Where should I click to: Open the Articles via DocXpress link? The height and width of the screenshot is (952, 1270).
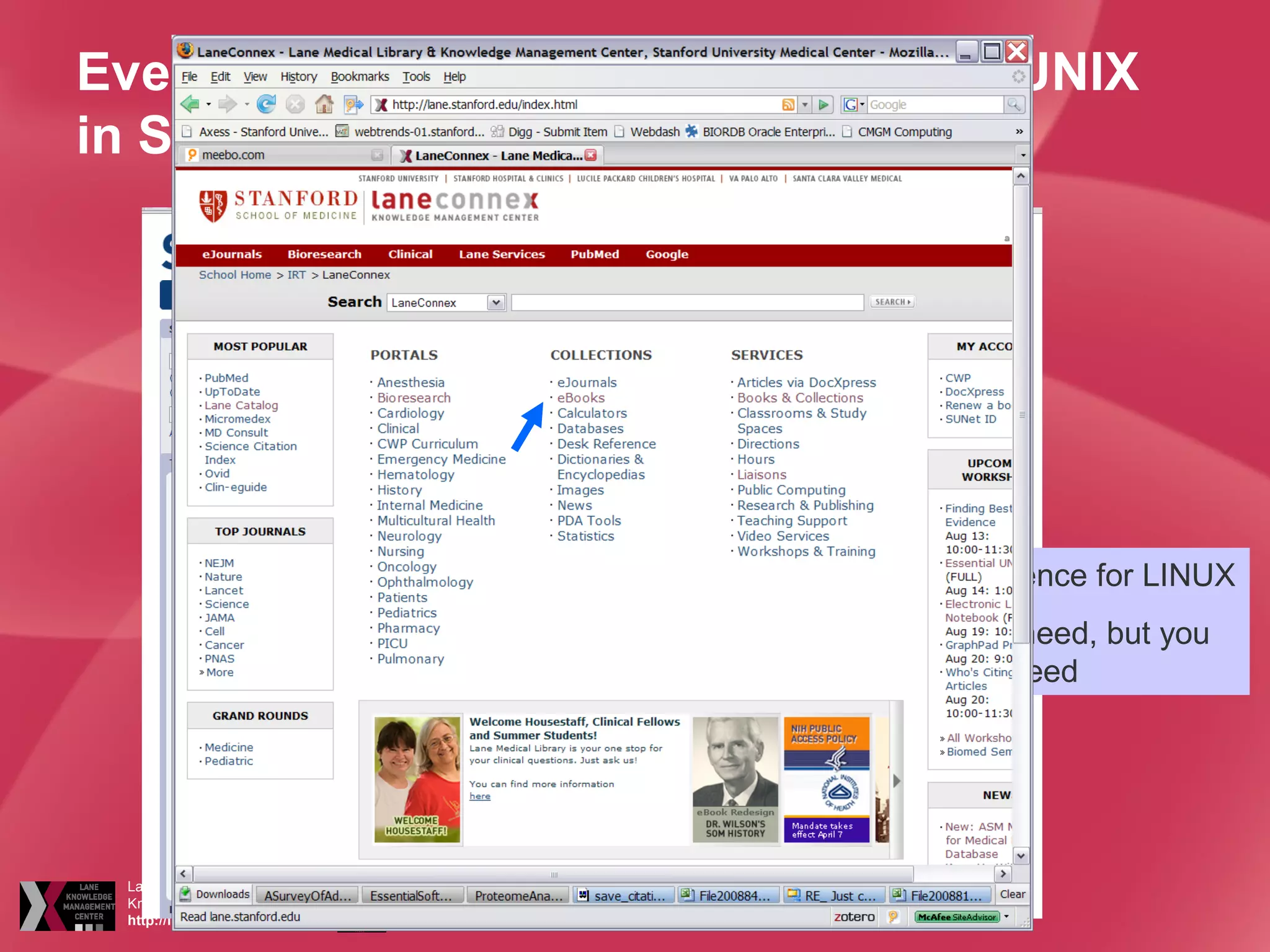pyautogui.click(x=806, y=382)
